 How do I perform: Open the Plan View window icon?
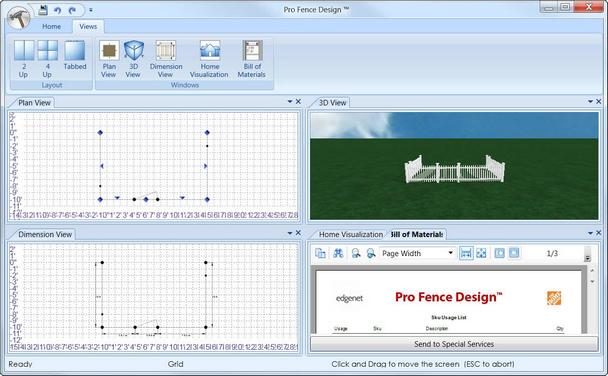pos(109,59)
